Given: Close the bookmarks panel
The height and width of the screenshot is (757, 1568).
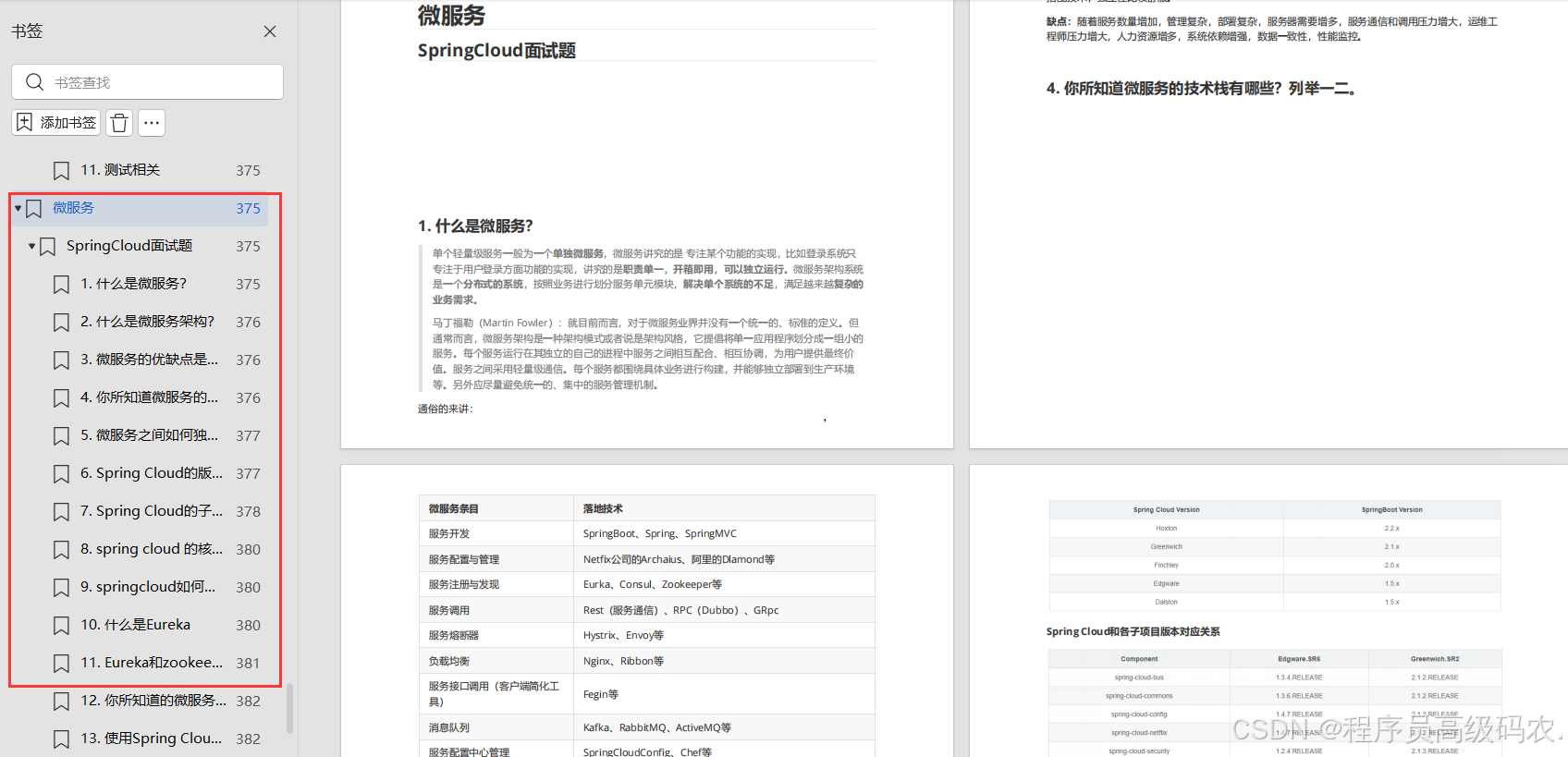Looking at the screenshot, I should 270,31.
